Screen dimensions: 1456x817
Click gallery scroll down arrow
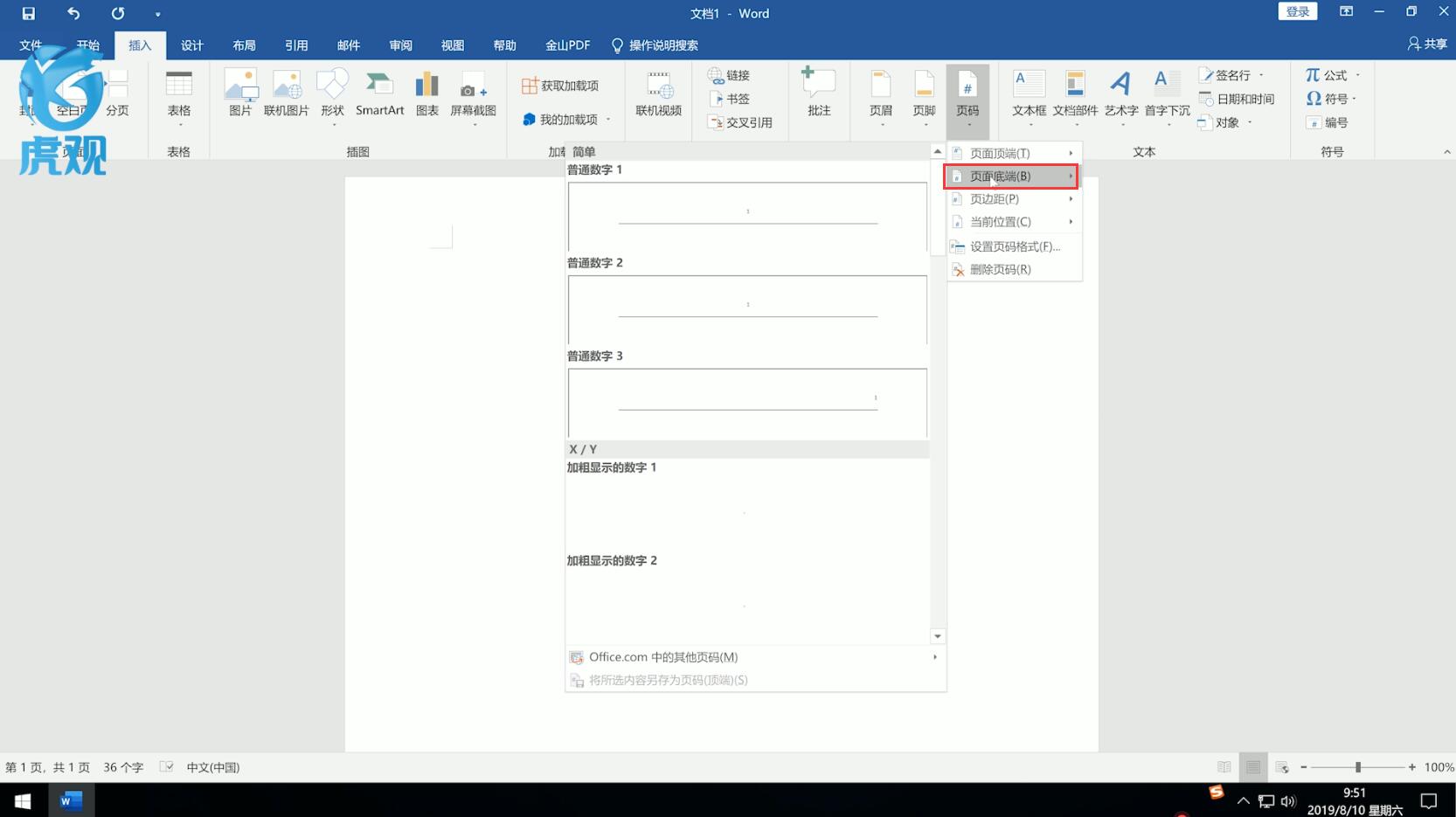pos(937,636)
